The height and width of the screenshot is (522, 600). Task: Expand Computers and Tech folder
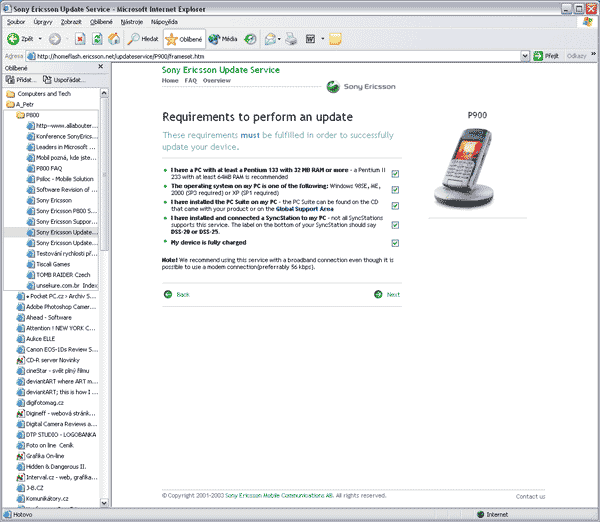click(39, 94)
